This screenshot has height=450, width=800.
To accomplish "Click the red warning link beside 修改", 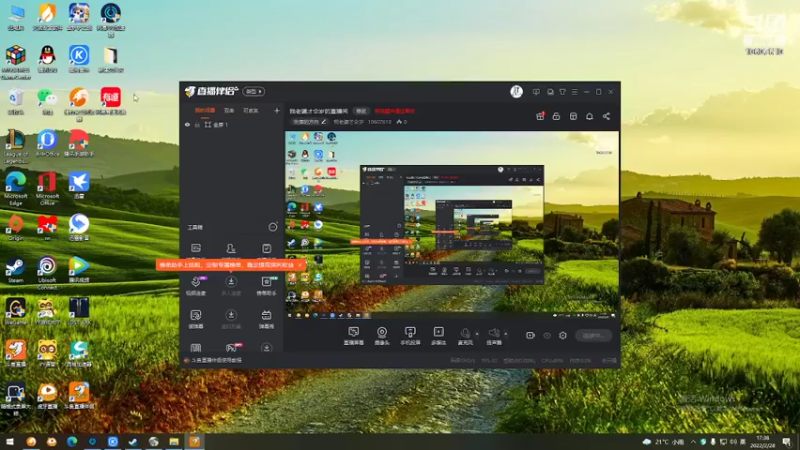I will [x=395, y=111].
